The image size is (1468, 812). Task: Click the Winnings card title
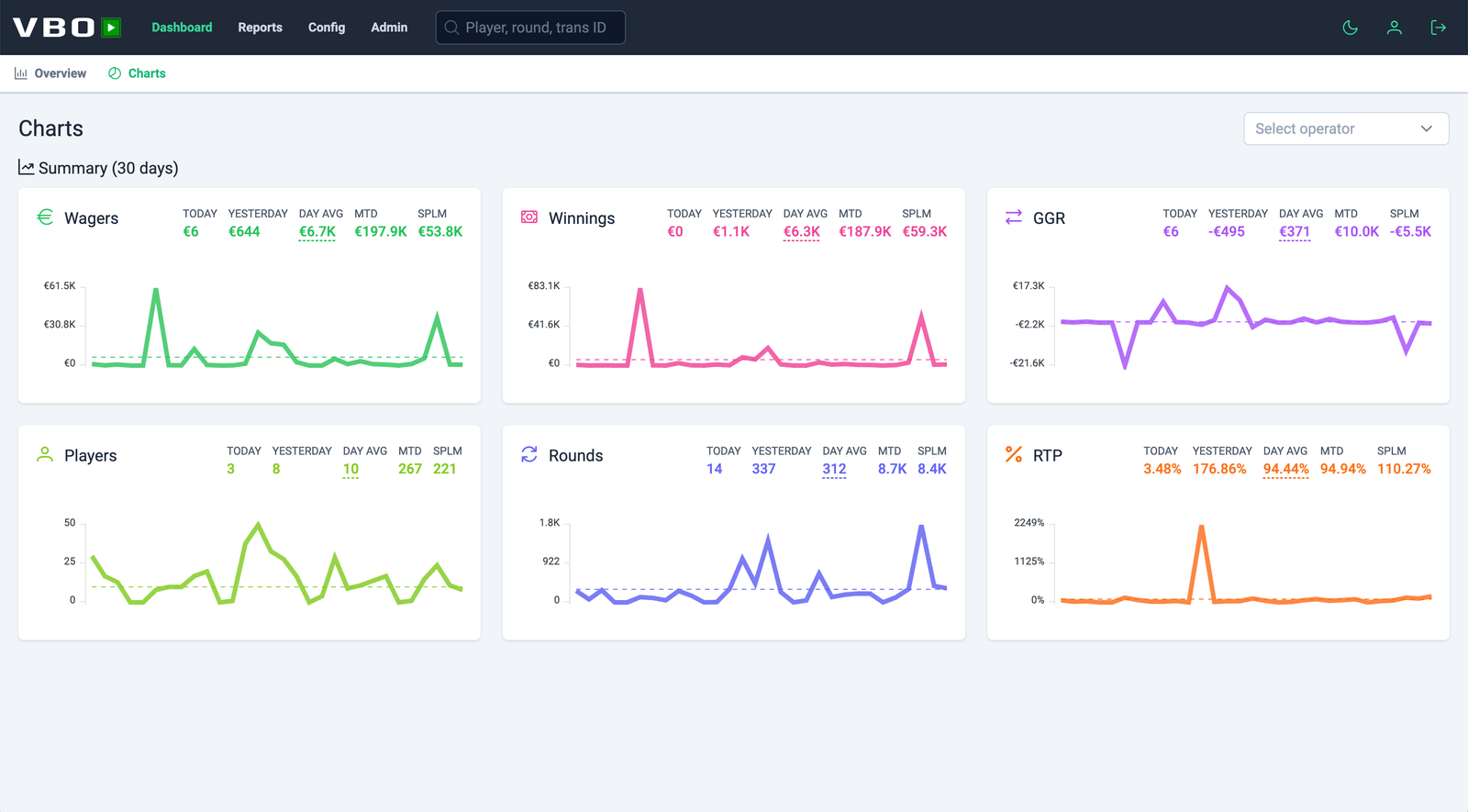pos(582,218)
